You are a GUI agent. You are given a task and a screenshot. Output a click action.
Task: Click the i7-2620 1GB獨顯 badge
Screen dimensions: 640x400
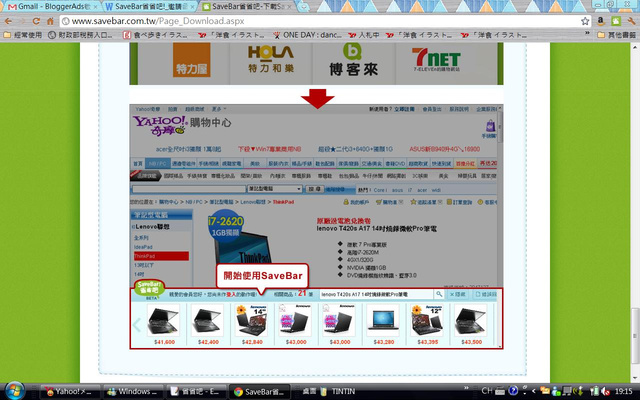226,226
